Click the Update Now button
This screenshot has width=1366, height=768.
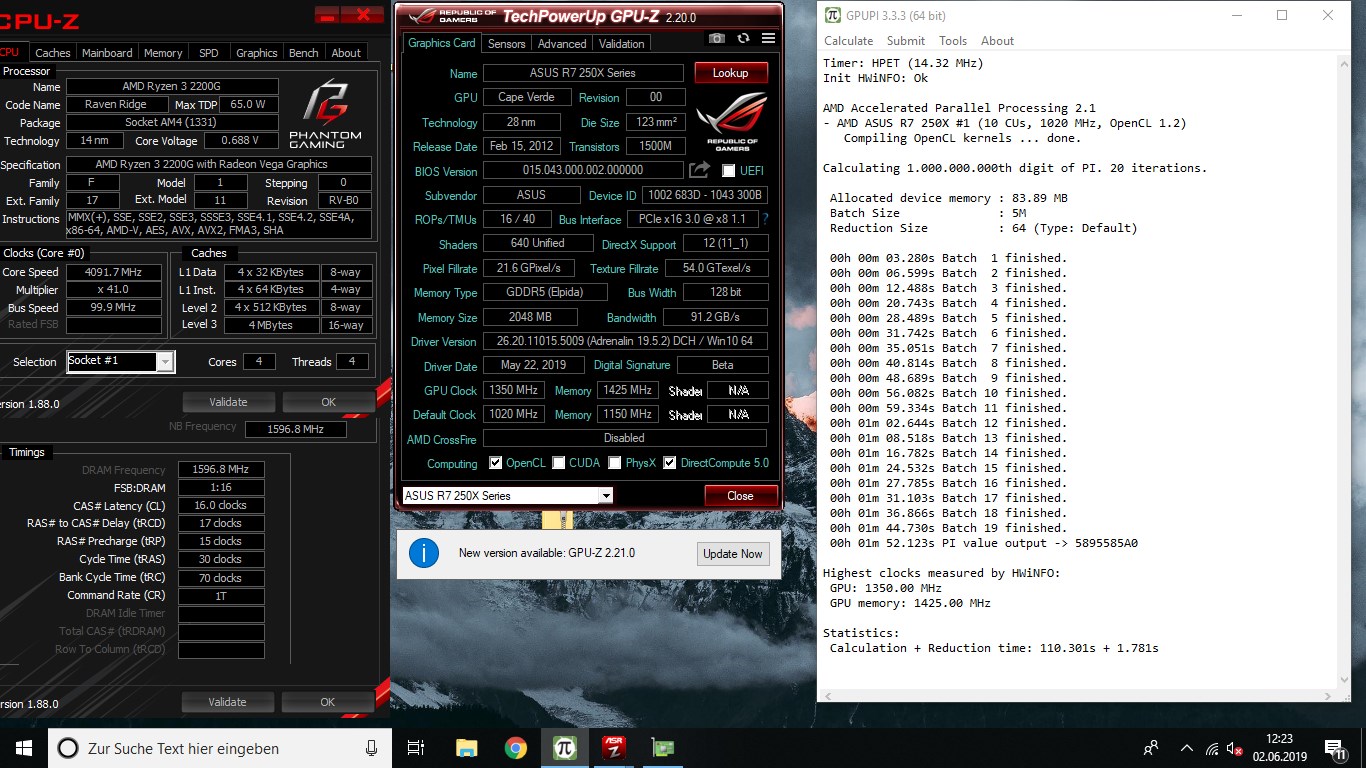(x=733, y=554)
